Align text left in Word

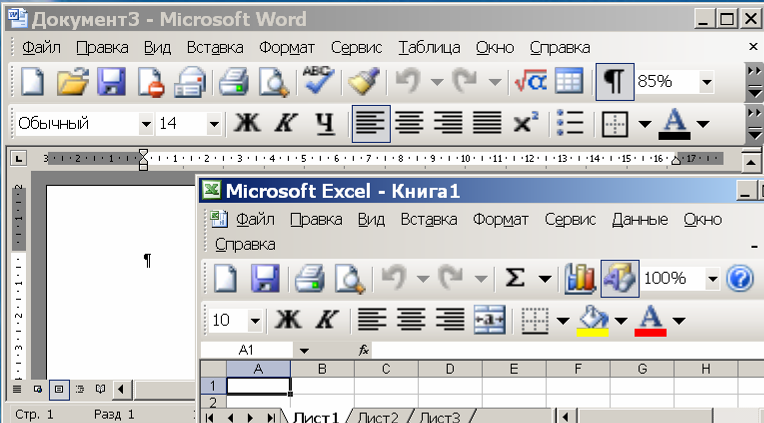[371, 123]
